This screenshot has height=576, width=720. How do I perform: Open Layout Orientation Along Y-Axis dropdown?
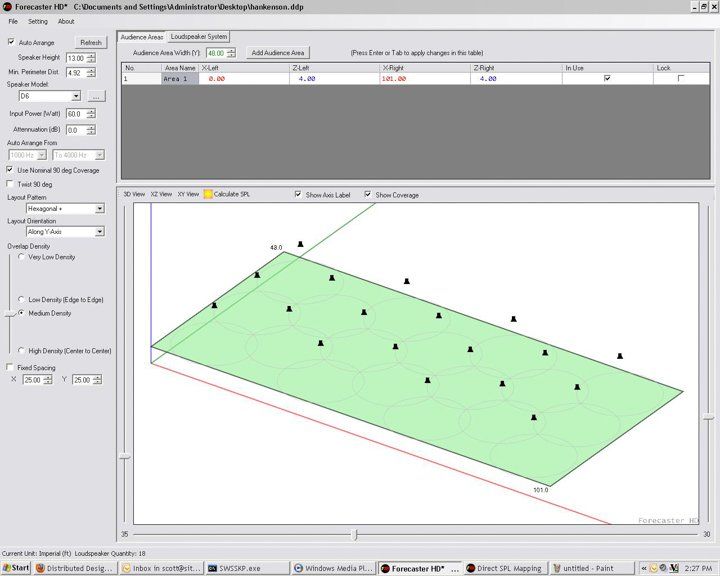tap(100, 232)
